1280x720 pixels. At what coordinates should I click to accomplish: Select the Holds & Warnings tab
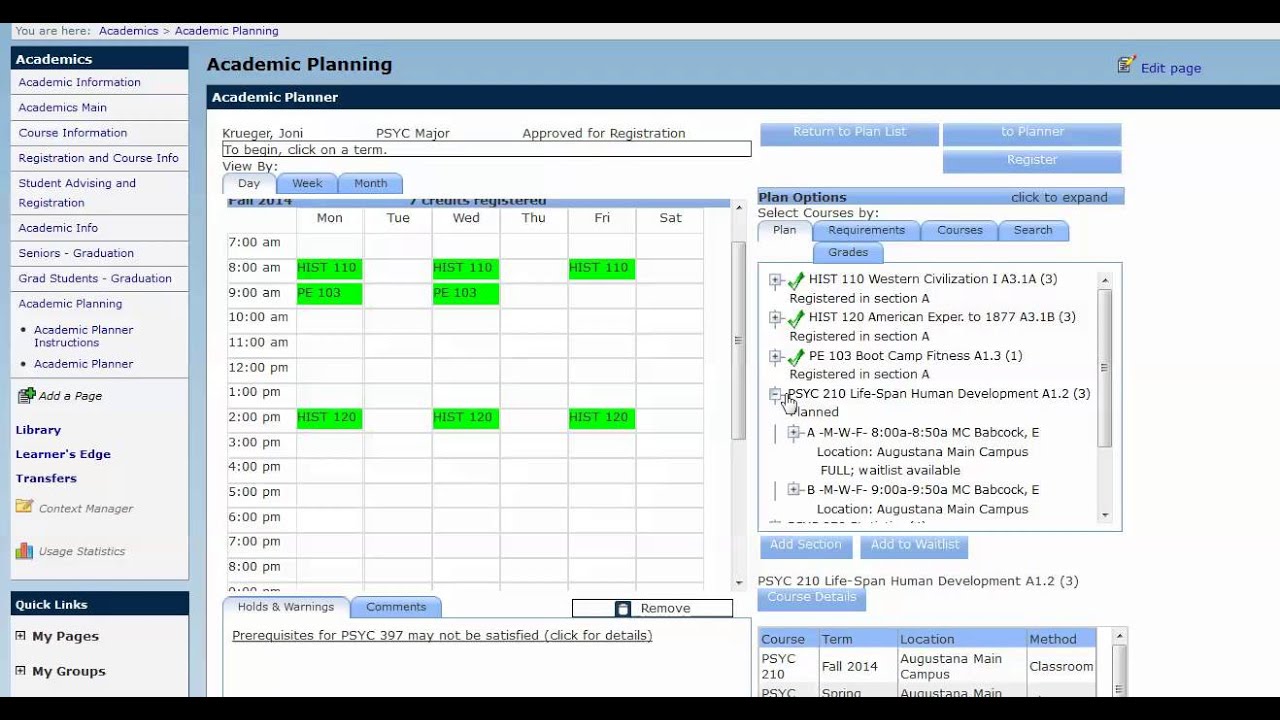pos(286,607)
